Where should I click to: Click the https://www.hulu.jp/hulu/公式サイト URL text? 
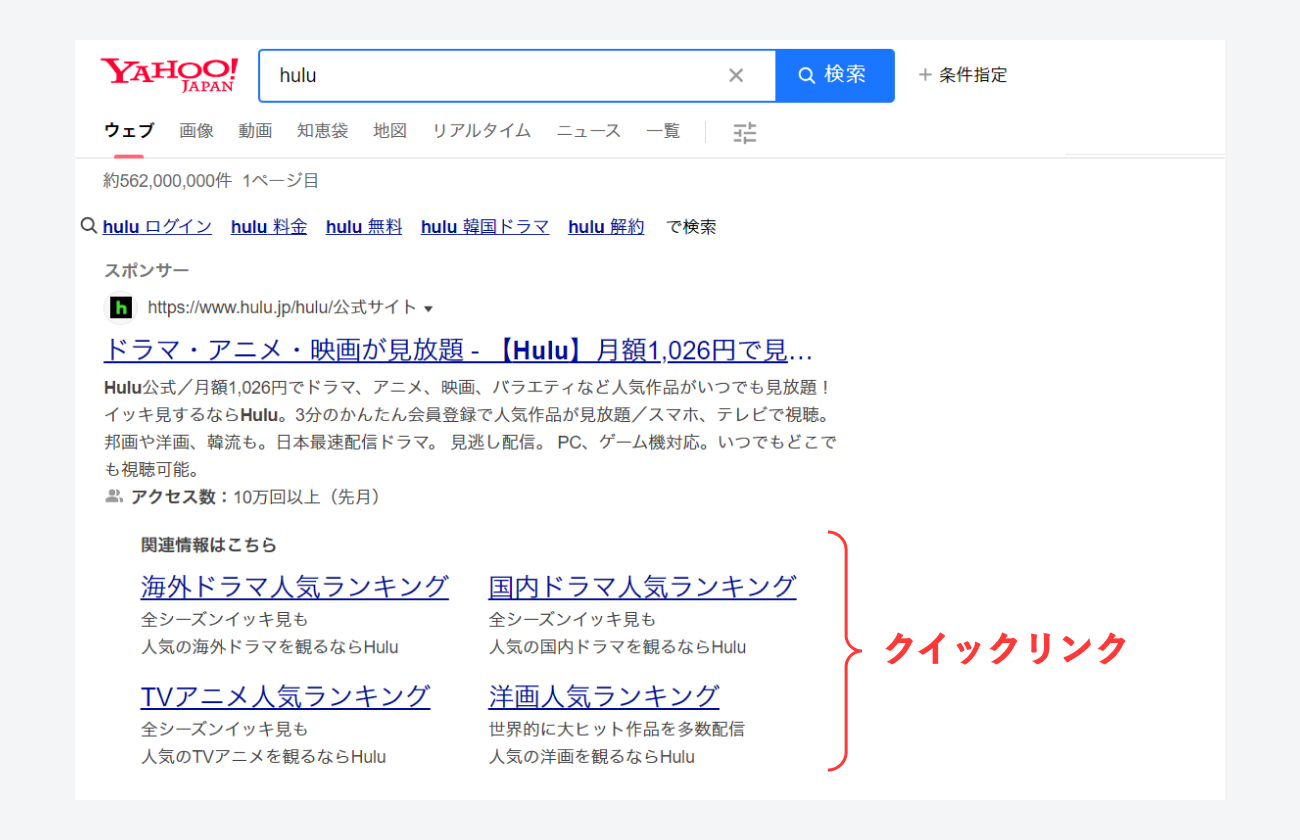[283, 307]
